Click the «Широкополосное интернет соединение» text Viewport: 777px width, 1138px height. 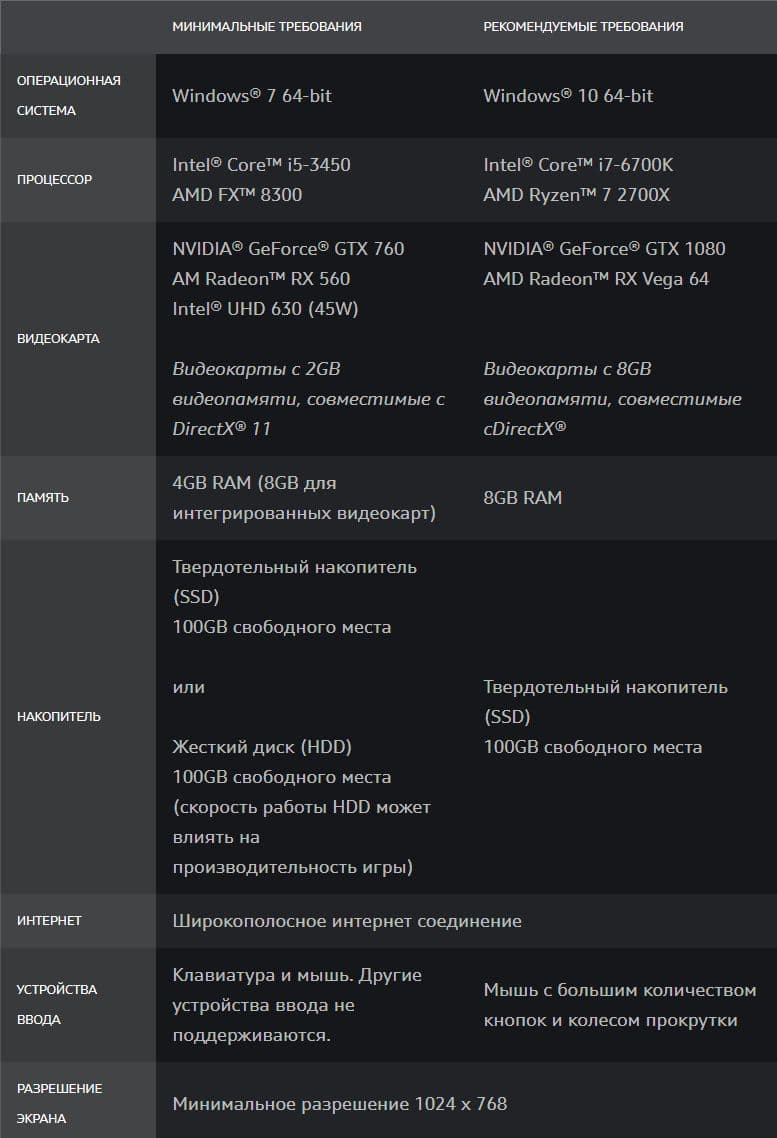(x=347, y=921)
